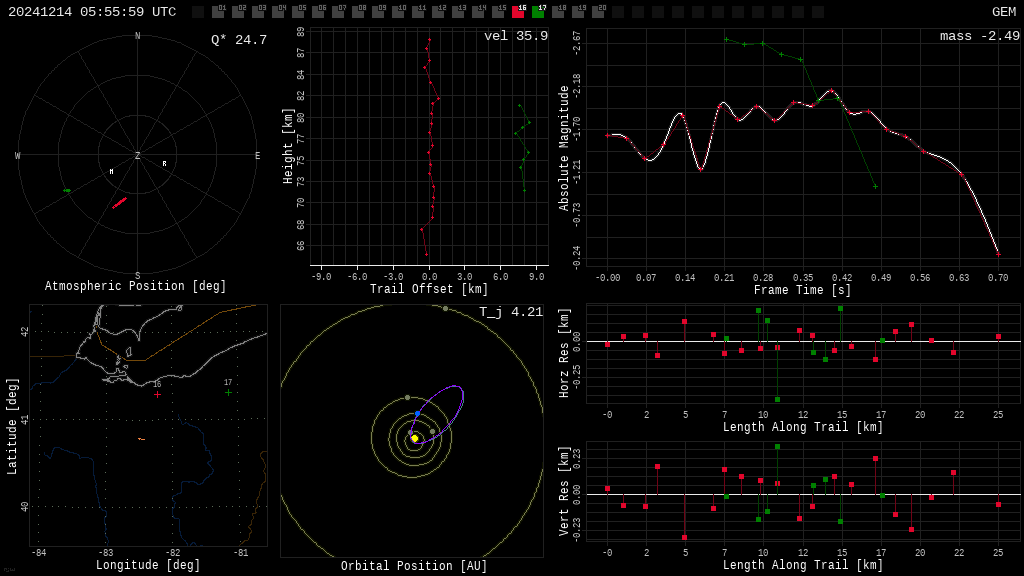Screen dimensions: 1024x576
Task: Select station indicator 13
Action: [458, 11]
